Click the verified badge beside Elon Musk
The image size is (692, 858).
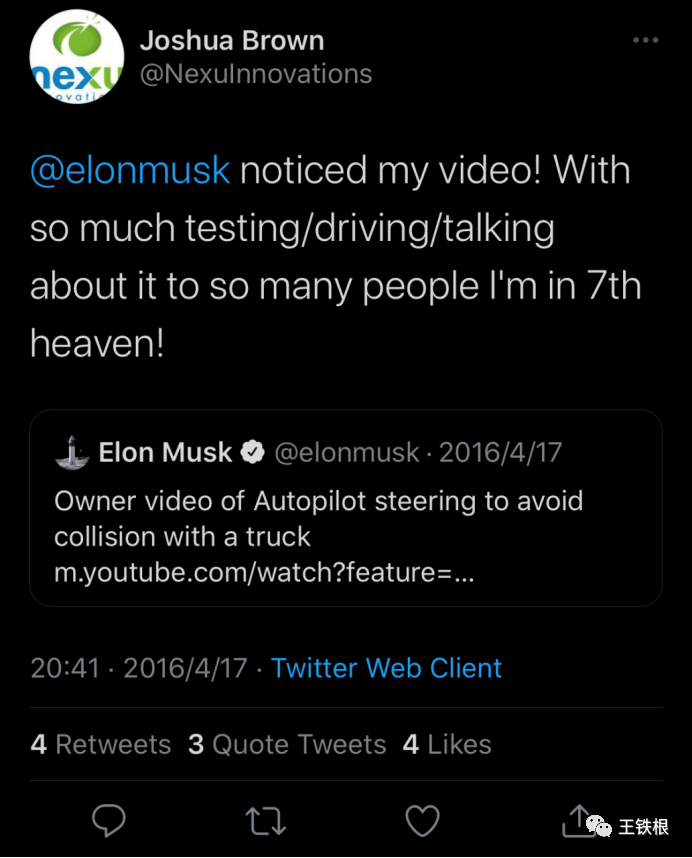(253, 452)
